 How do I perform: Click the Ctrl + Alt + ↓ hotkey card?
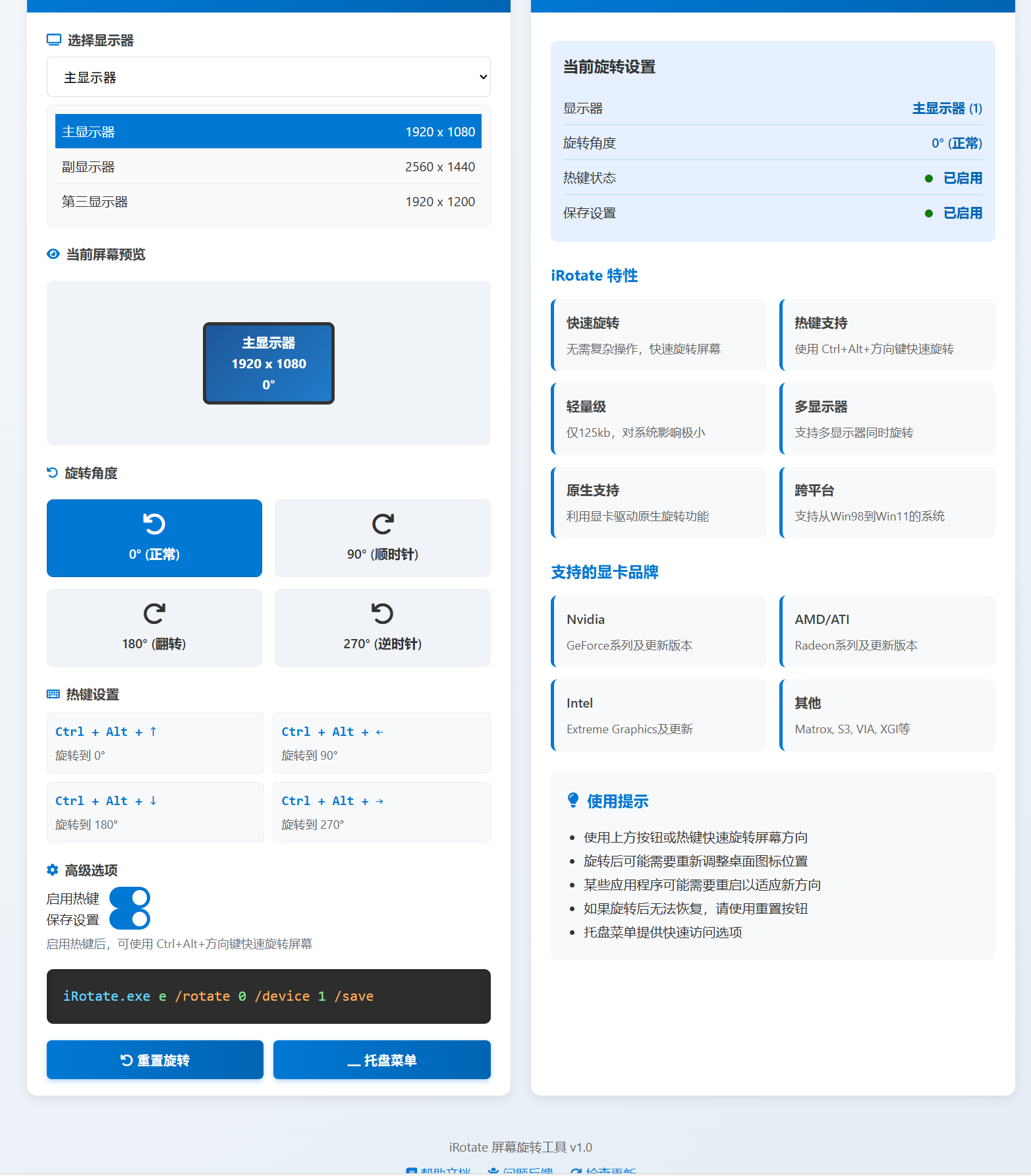[x=155, y=812]
